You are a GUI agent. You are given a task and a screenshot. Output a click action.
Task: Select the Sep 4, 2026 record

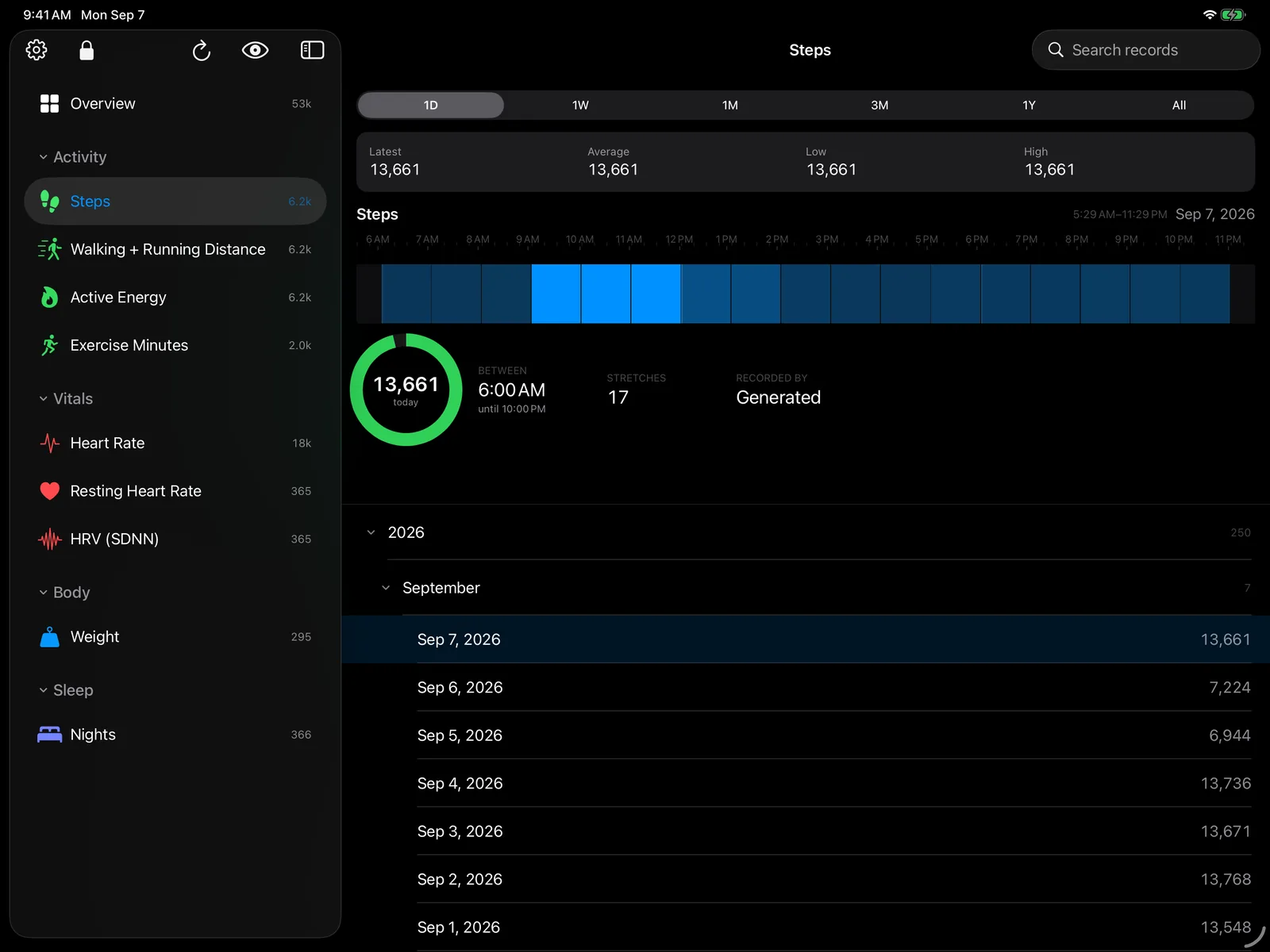tap(806, 783)
